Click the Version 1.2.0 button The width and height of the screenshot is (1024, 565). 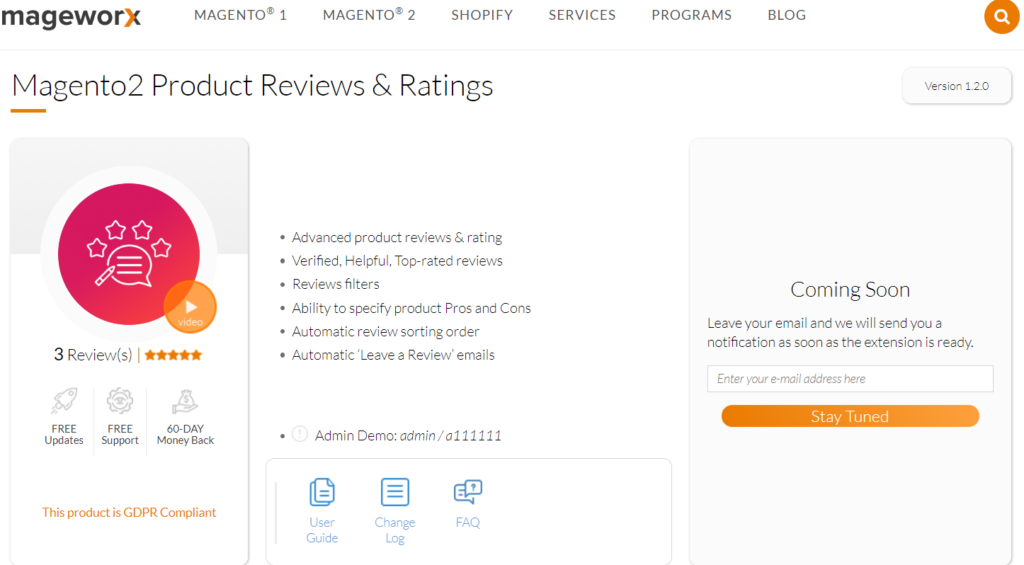tap(956, 86)
